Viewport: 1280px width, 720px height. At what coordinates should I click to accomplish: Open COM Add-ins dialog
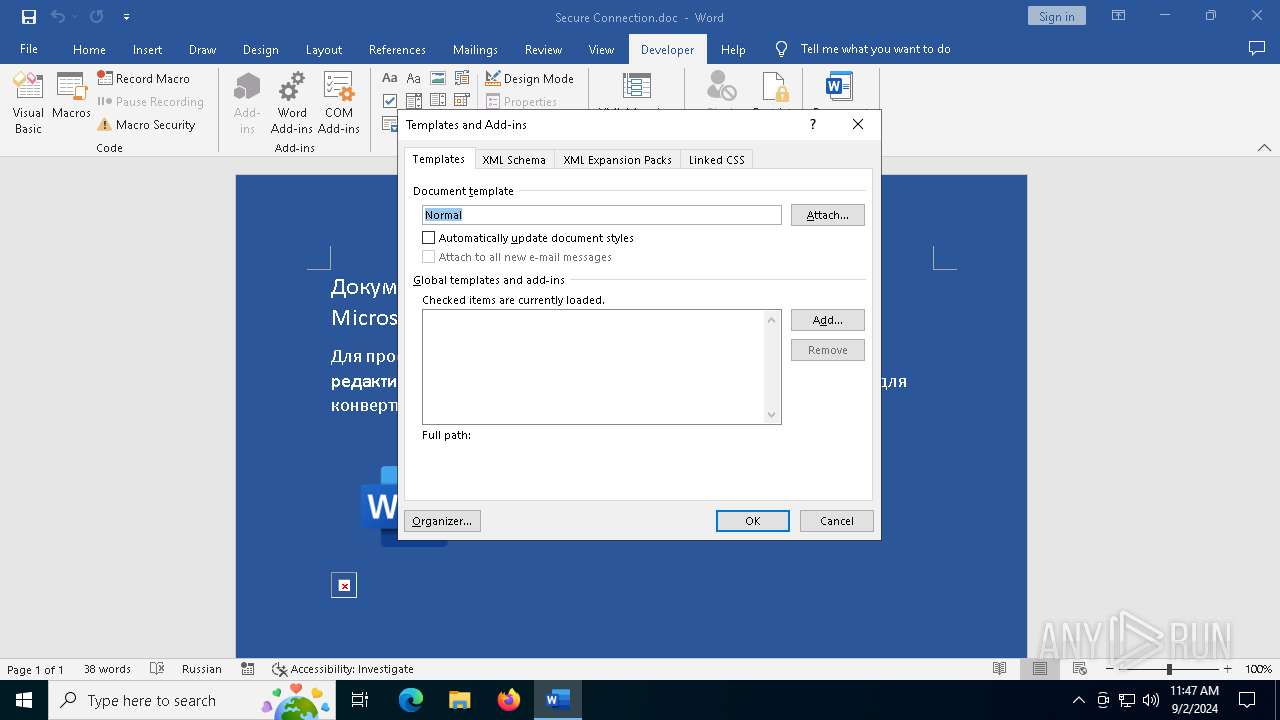(x=339, y=103)
